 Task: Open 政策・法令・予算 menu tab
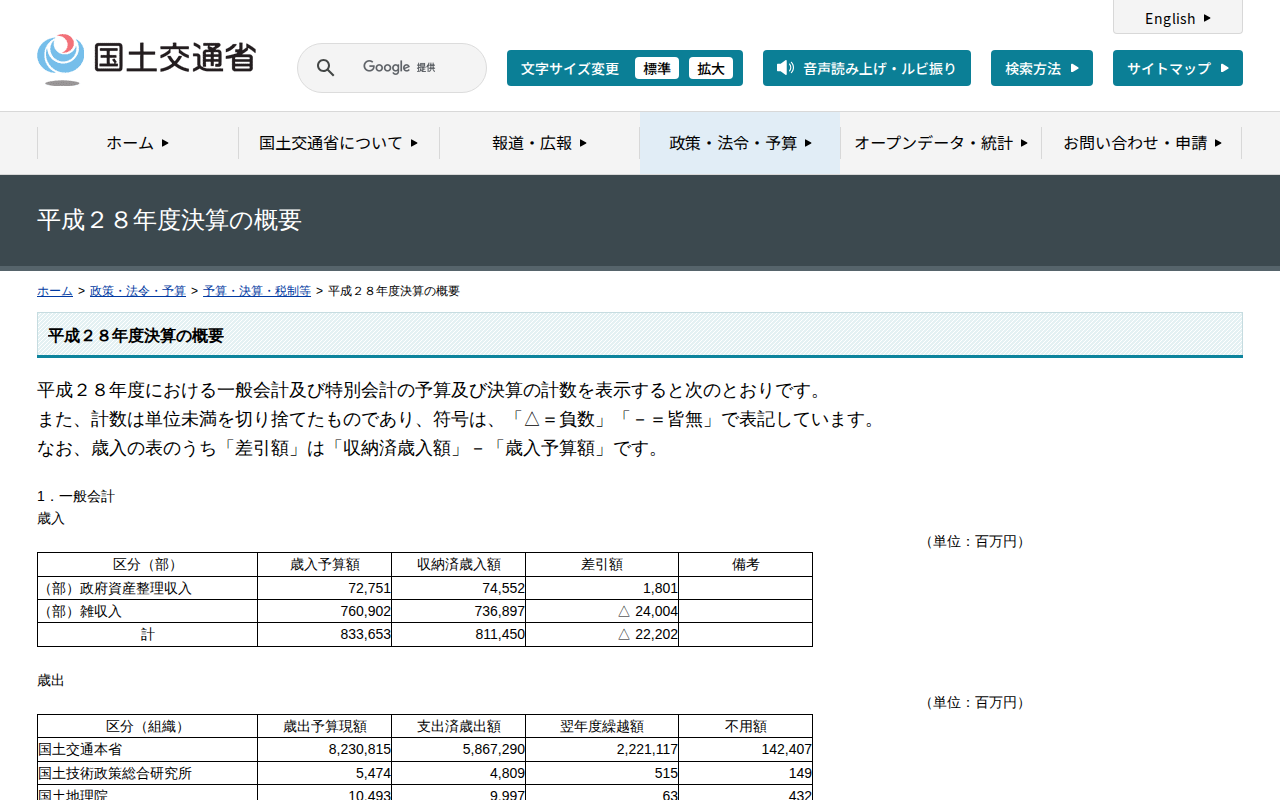coord(740,143)
